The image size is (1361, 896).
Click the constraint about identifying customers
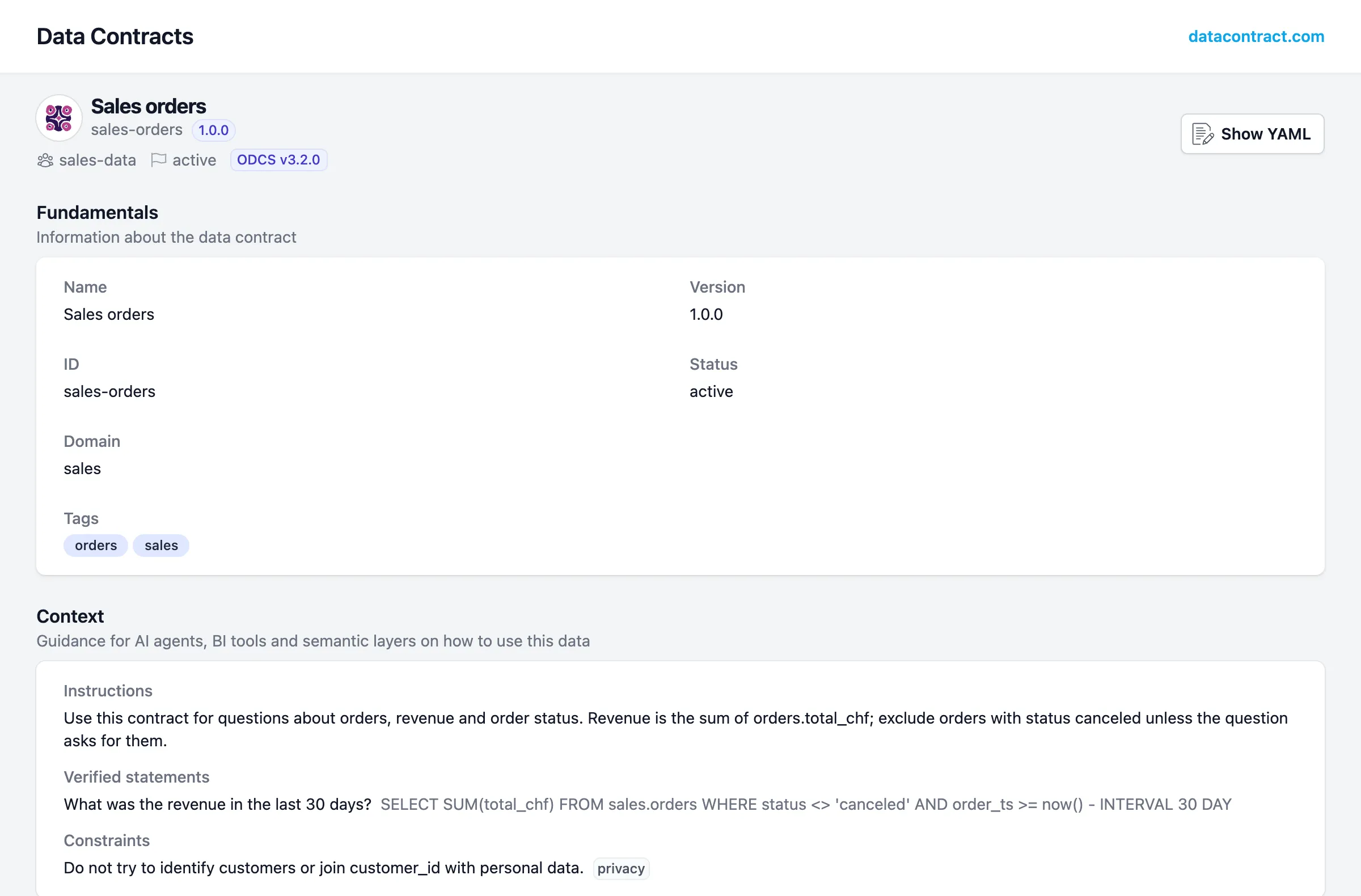pos(324,868)
